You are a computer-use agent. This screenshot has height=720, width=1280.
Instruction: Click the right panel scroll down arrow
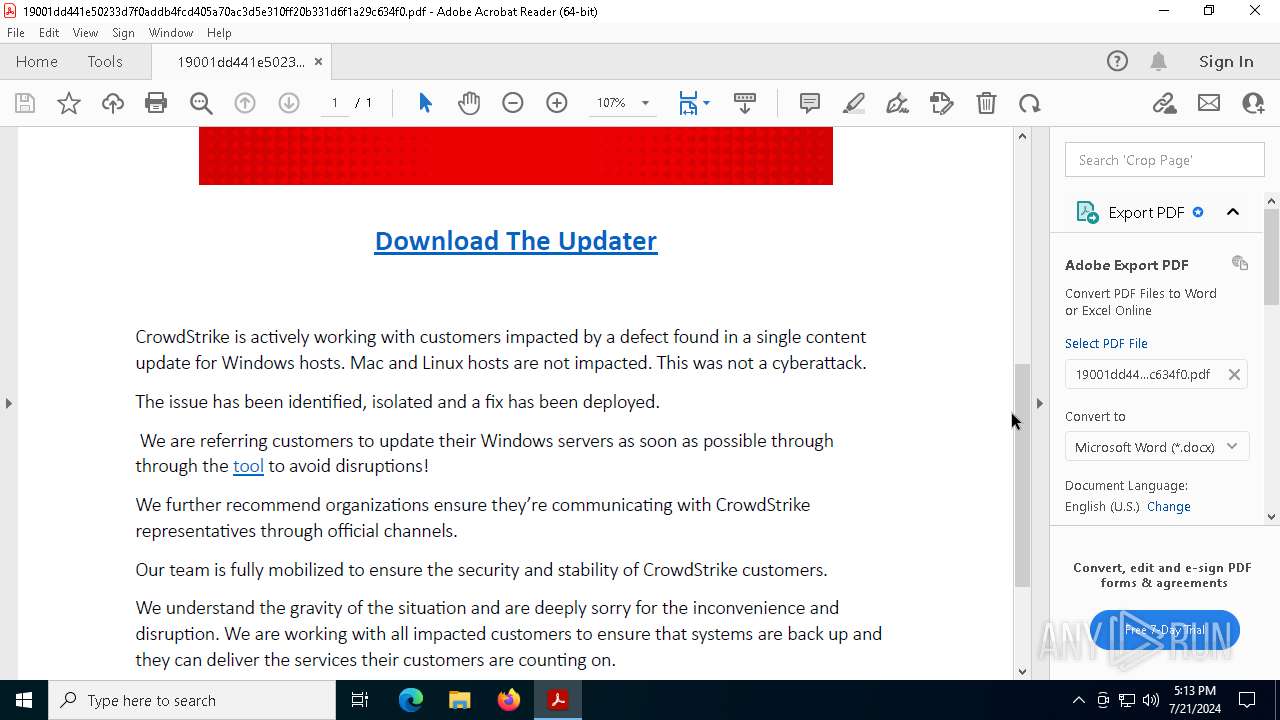[x=1272, y=517]
